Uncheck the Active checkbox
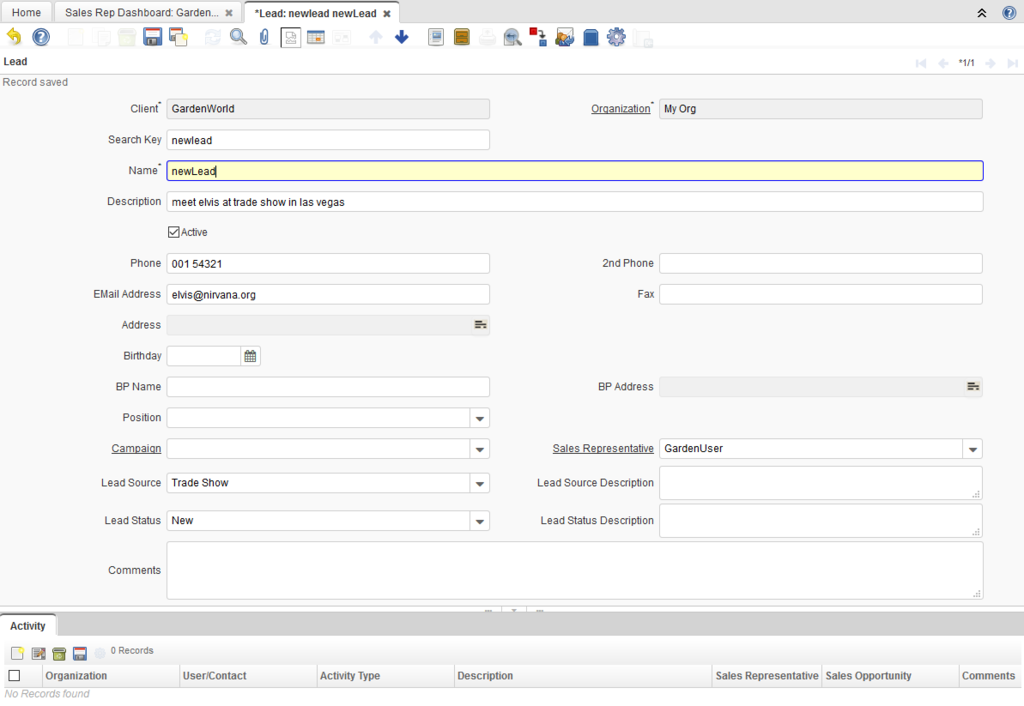The image size is (1024, 706). 174,232
